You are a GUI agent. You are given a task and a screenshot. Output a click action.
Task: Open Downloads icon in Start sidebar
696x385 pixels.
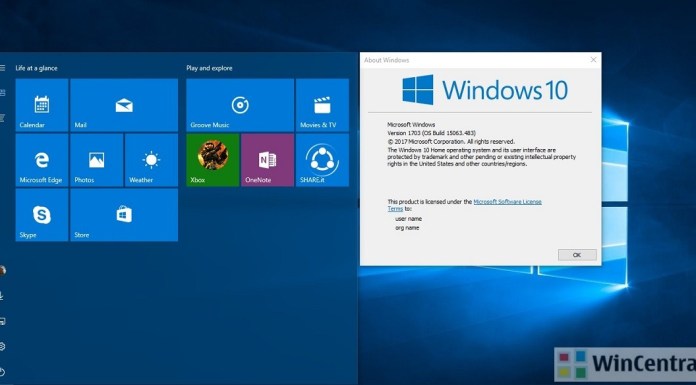pyautogui.click(x=2, y=295)
